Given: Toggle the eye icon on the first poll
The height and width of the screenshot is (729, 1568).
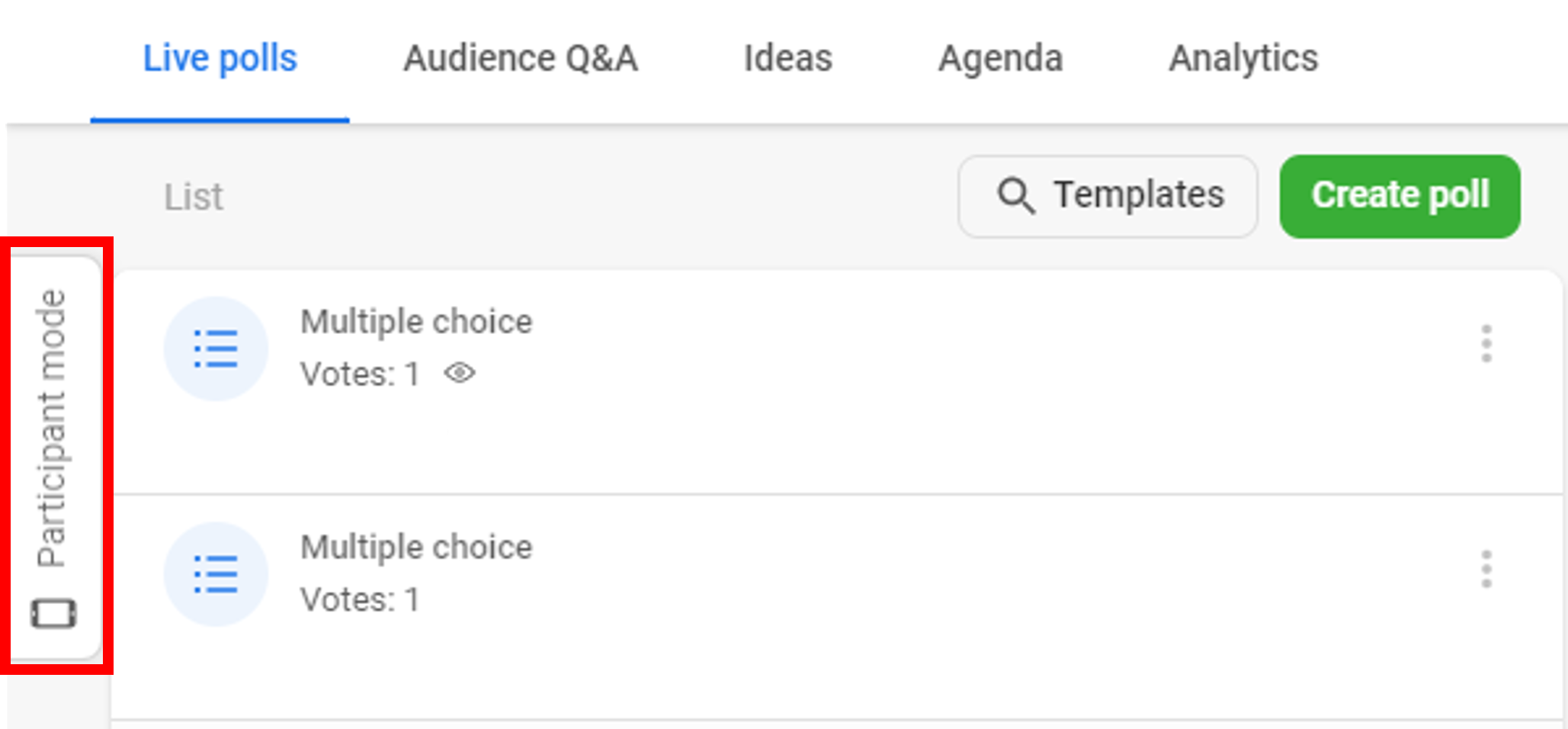Looking at the screenshot, I should pos(460,374).
